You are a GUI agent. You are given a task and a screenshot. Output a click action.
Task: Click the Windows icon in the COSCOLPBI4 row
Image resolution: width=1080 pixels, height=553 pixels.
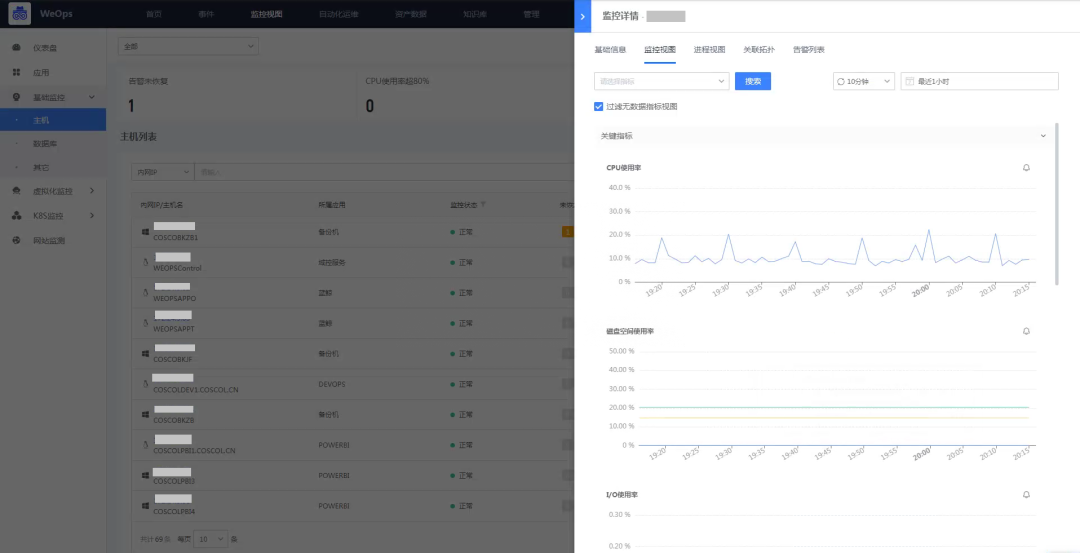[x=146, y=505]
